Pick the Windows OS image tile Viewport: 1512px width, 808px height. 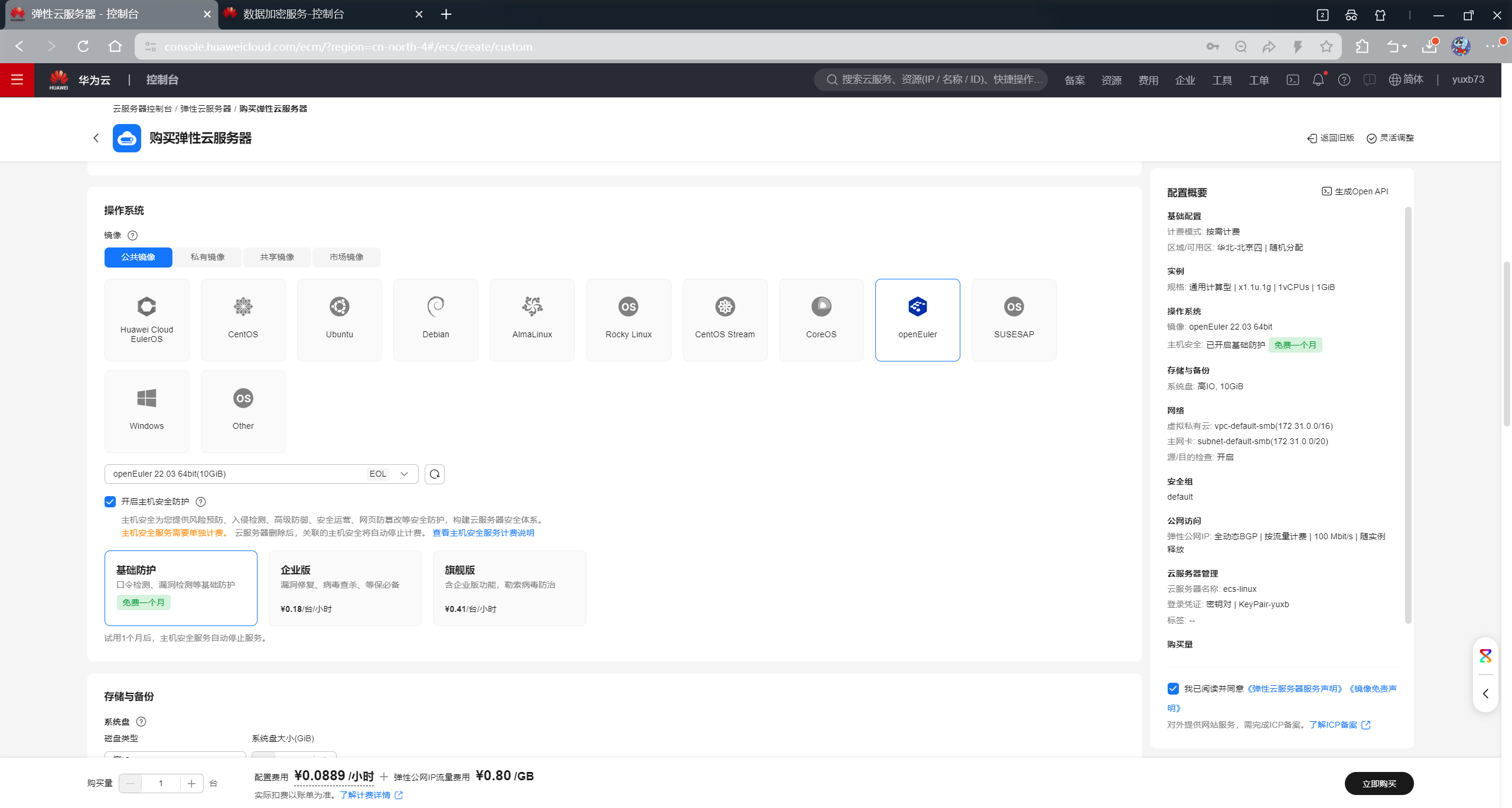[146, 410]
